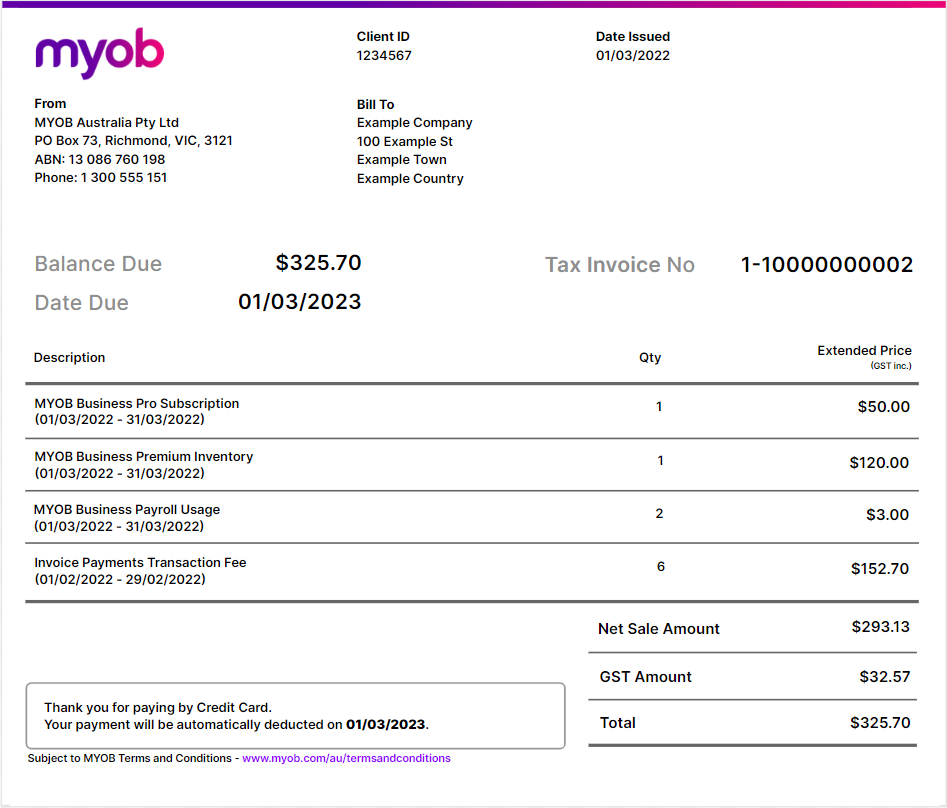Select "MYOB Australia Pty Ltd" sender name
947x808 pixels.
106,123
